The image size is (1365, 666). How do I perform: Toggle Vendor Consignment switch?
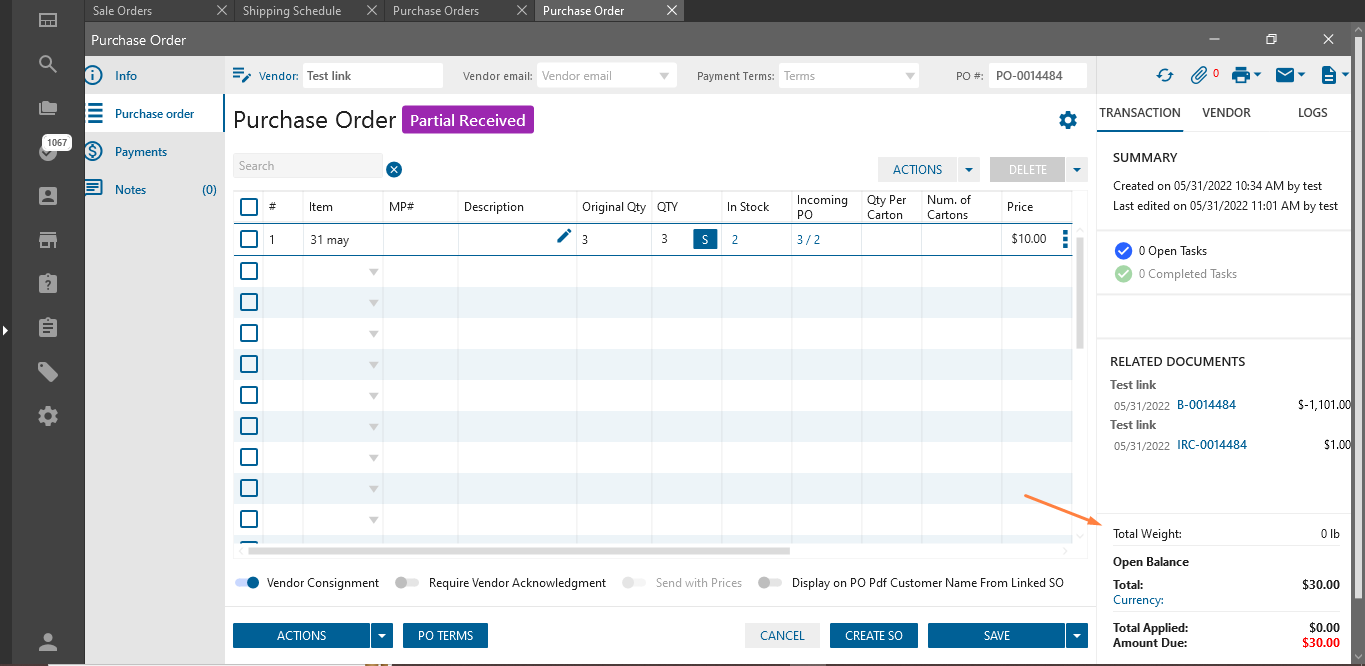click(x=248, y=583)
